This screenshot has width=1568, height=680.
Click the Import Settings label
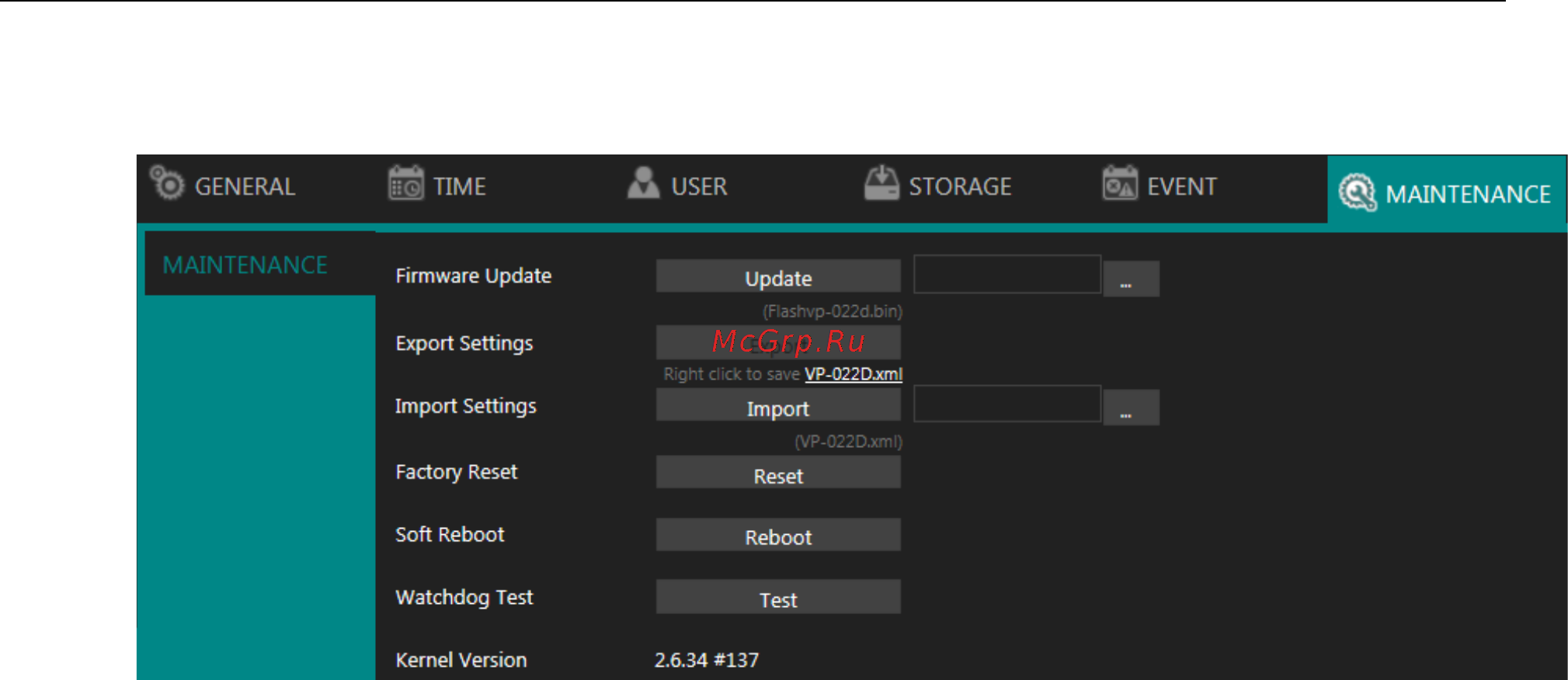466,407
